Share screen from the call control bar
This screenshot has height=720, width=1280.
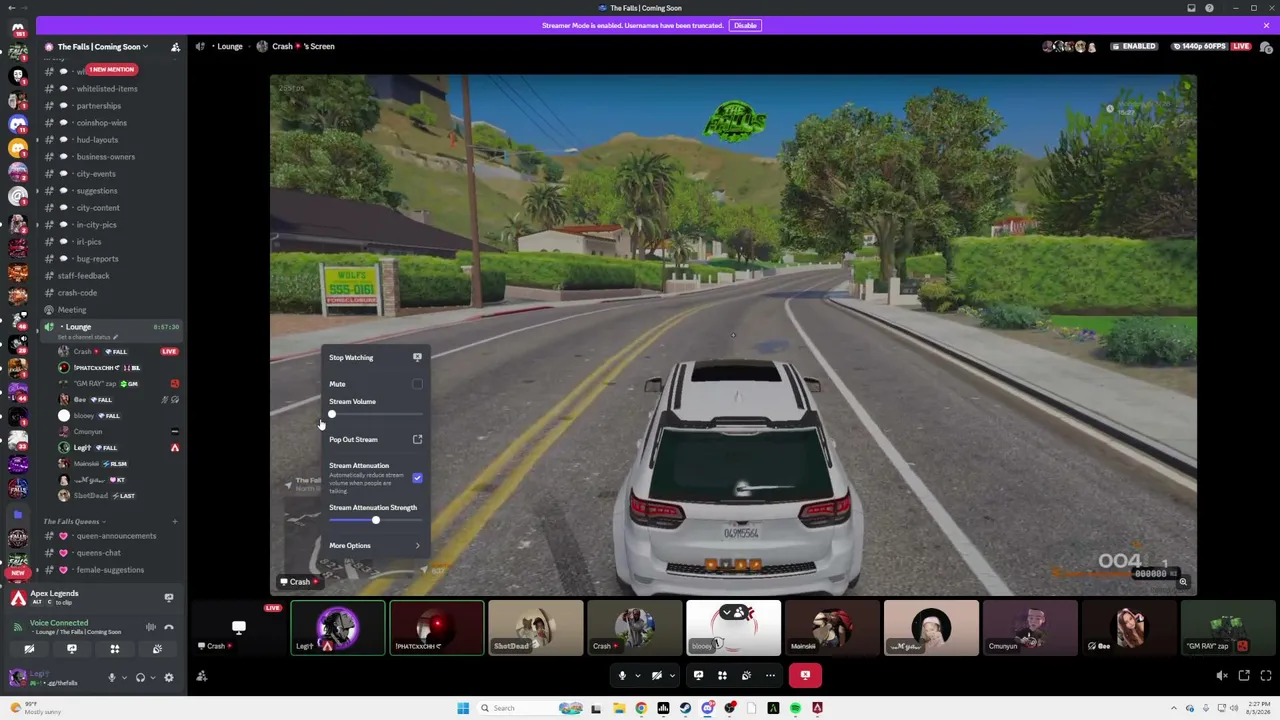[x=698, y=676]
